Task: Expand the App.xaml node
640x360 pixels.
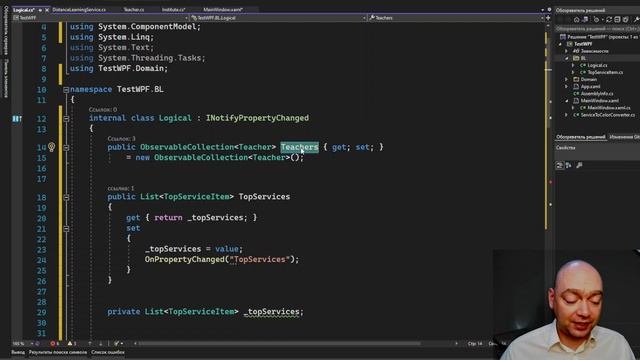Action: tap(567, 87)
